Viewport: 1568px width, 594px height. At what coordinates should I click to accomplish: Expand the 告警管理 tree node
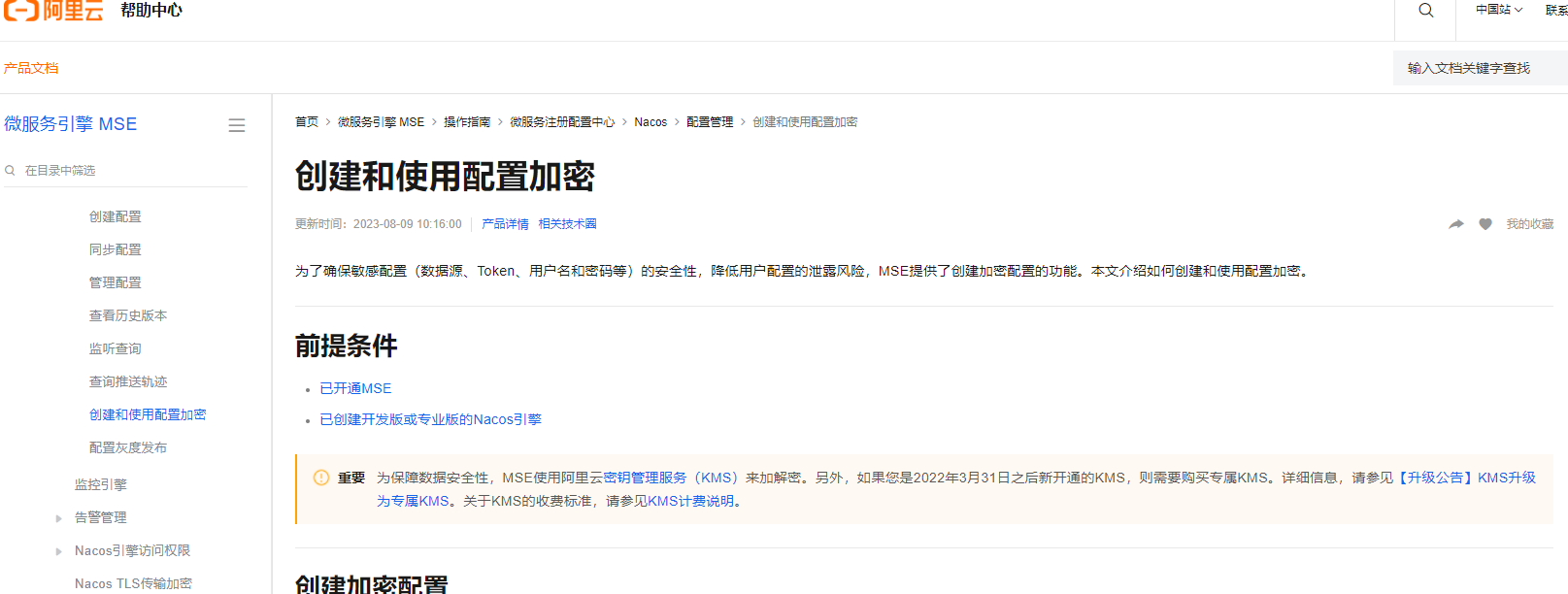coord(58,518)
